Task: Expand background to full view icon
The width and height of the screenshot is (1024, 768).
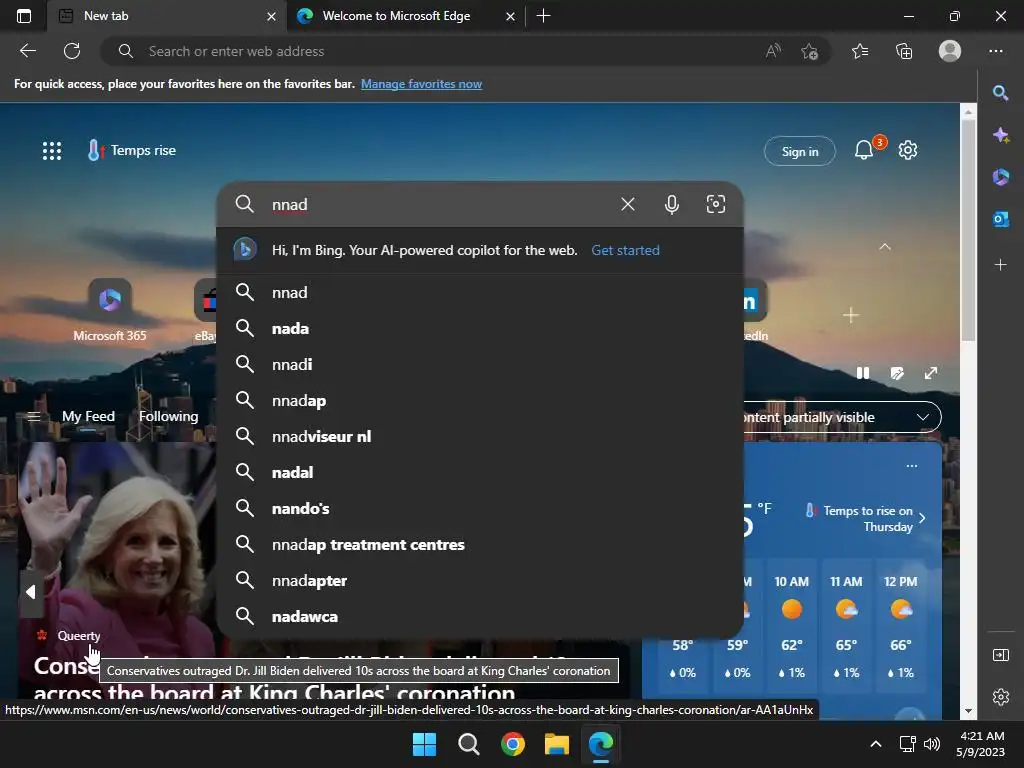Action: coord(931,373)
